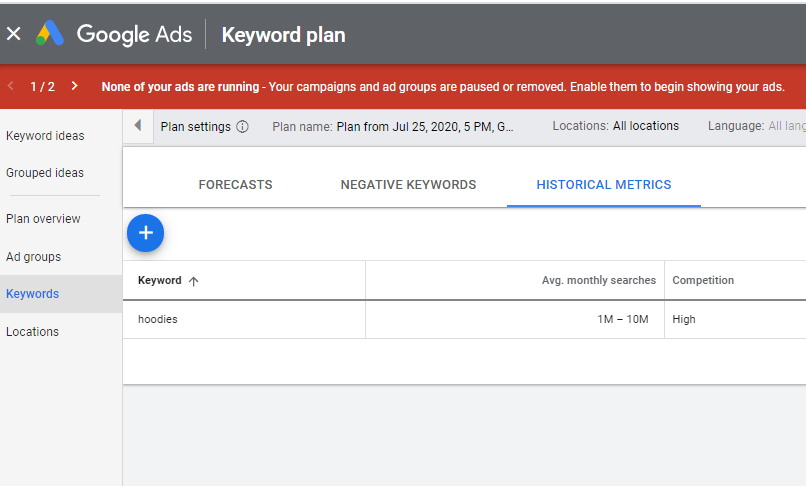The height and width of the screenshot is (486, 806).
Task: Switch to Historical Metrics tab
Action: coord(603,185)
